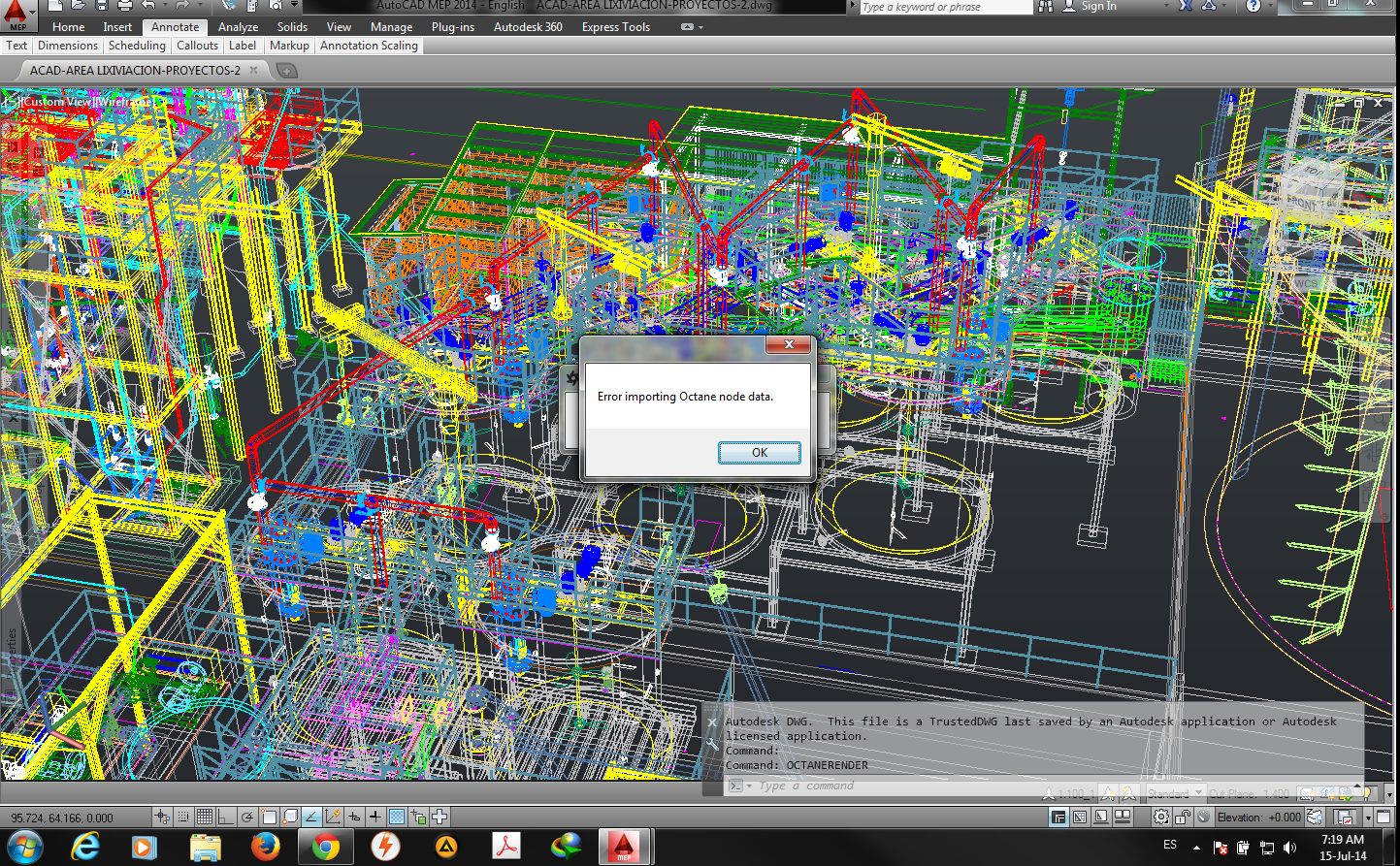Switch to the Analyze ribbon tab
This screenshot has width=1400, height=866.
[x=238, y=27]
